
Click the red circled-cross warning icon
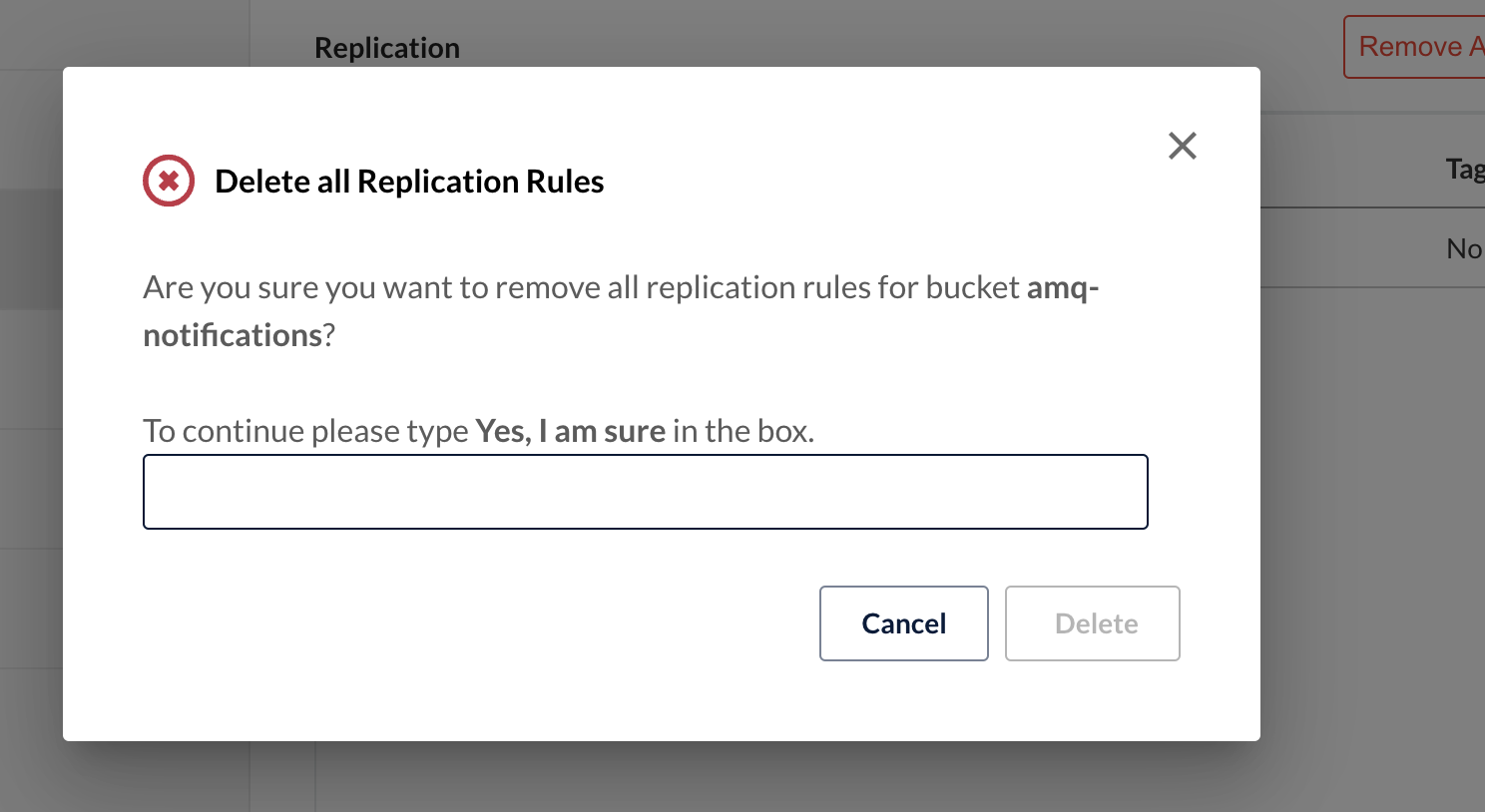pos(169,181)
